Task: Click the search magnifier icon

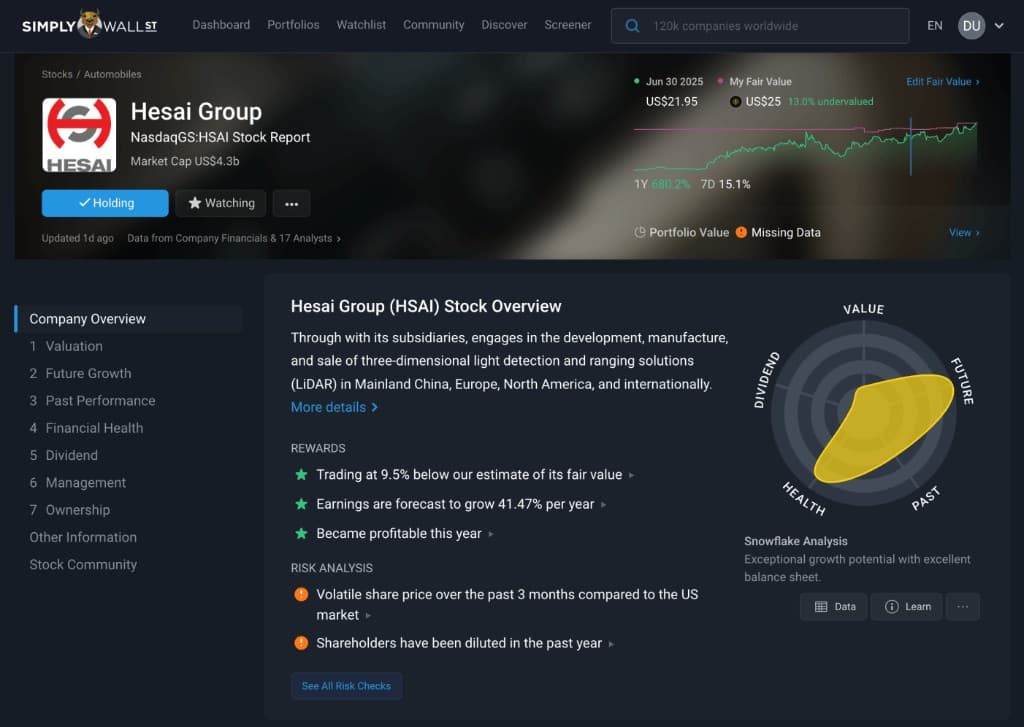Action: (632, 26)
